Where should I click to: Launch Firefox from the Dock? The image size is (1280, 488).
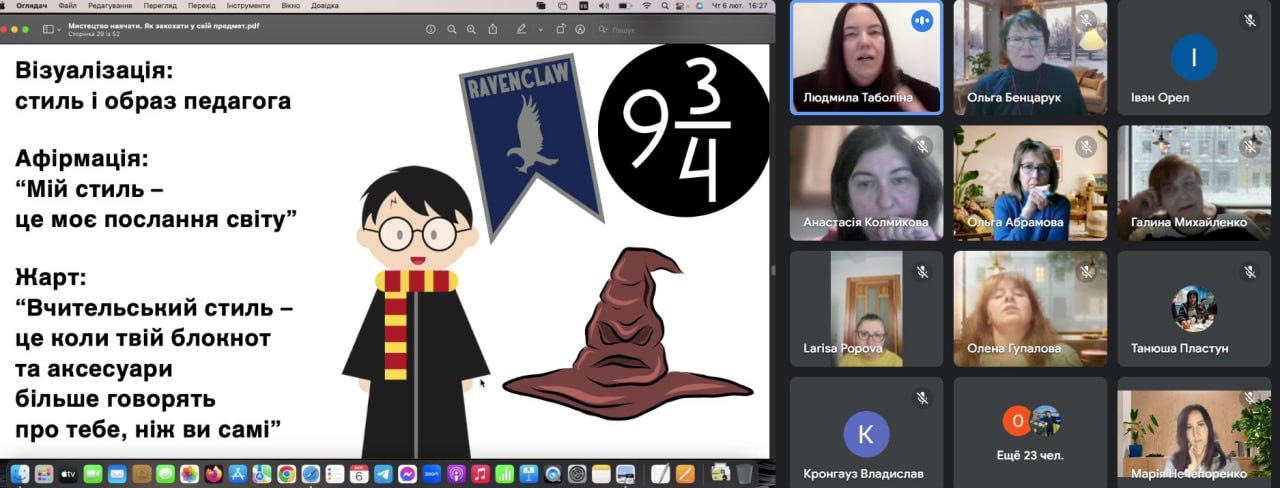click(213, 474)
